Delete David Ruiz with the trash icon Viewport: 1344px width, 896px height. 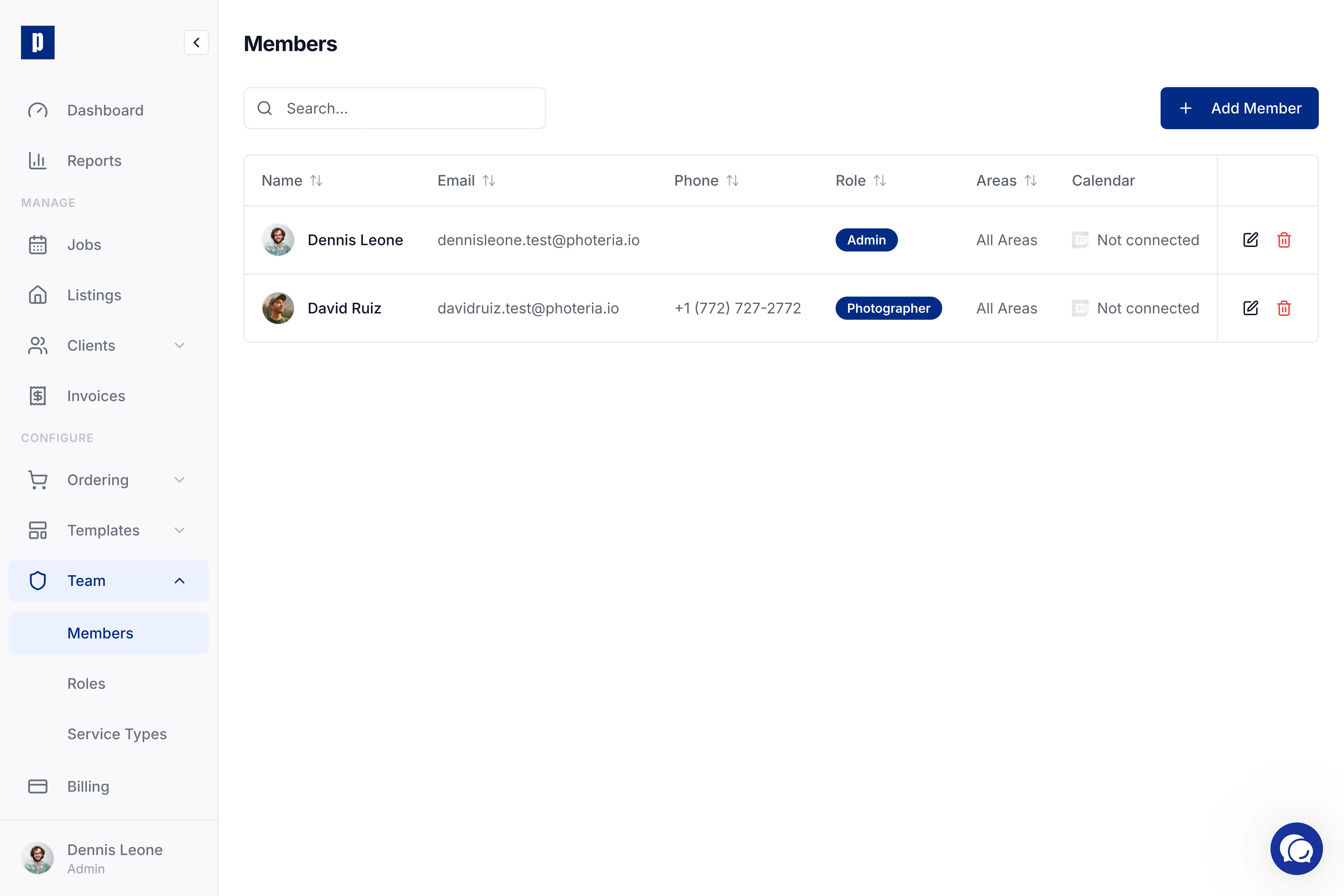coord(1284,308)
